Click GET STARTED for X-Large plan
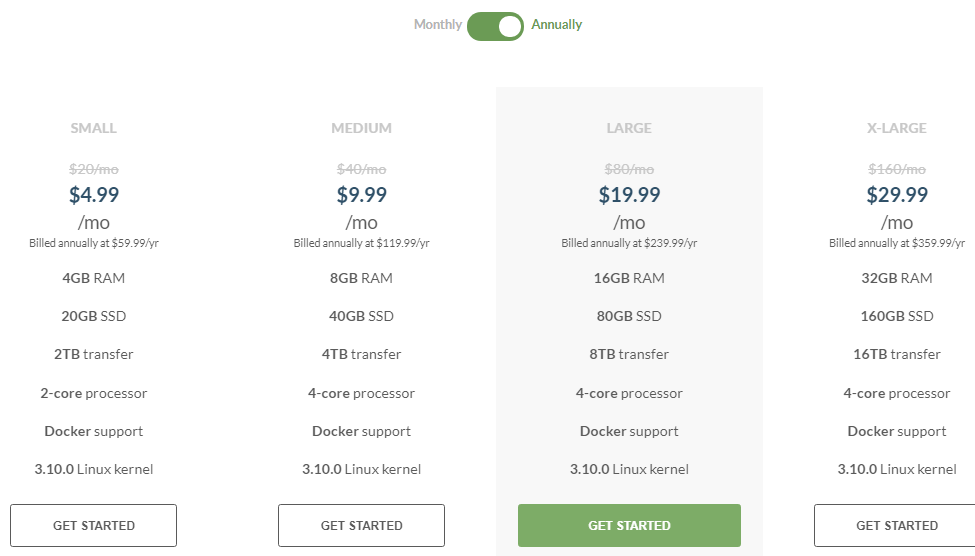The image size is (975, 556). [897, 526]
